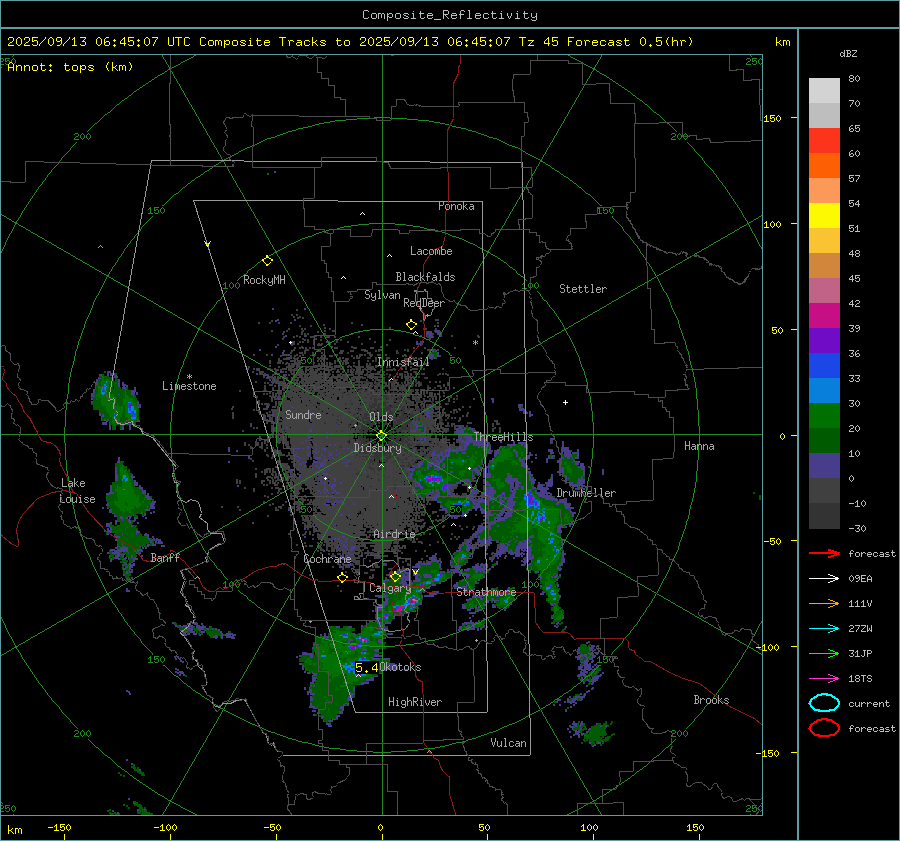Click the green 31JP arrow legend icon
The height and width of the screenshot is (841, 900).
(x=824, y=653)
